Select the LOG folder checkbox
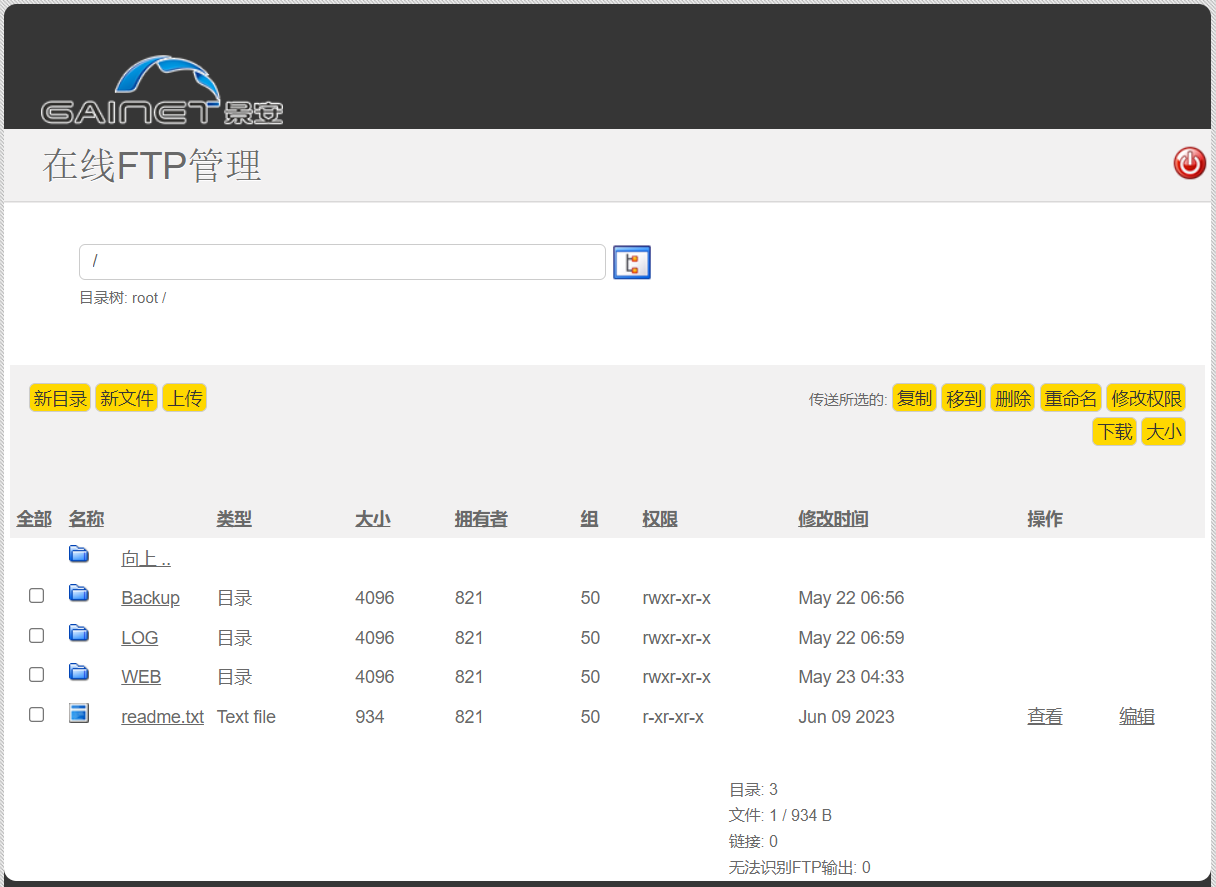The image size is (1216, 887). tap(37, 636)
